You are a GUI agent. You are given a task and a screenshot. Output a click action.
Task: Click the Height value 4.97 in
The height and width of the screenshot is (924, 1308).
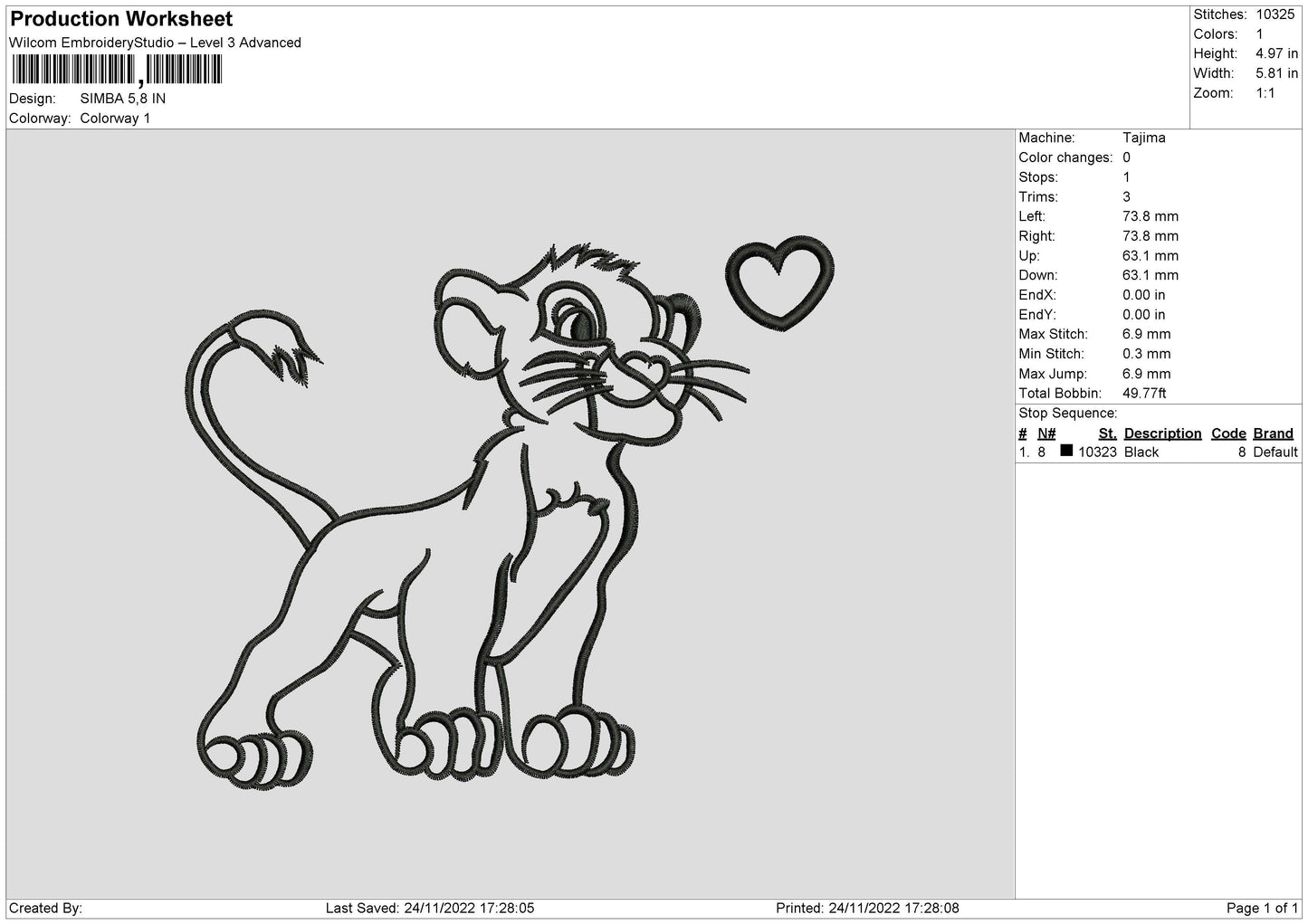pos(1276,54)
